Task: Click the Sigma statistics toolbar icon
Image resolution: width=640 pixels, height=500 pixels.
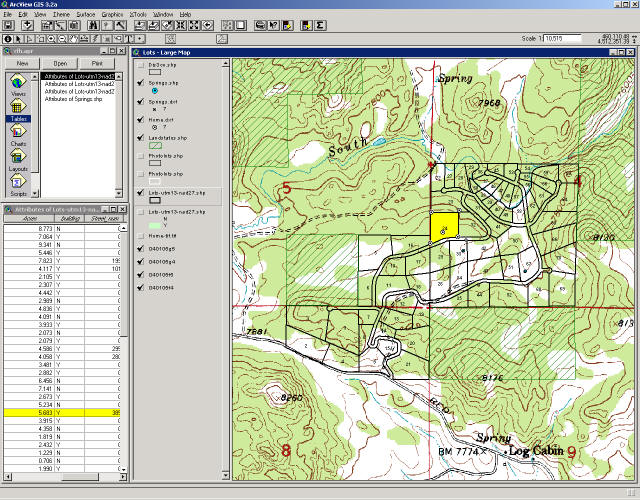Action: coord(320,26)
